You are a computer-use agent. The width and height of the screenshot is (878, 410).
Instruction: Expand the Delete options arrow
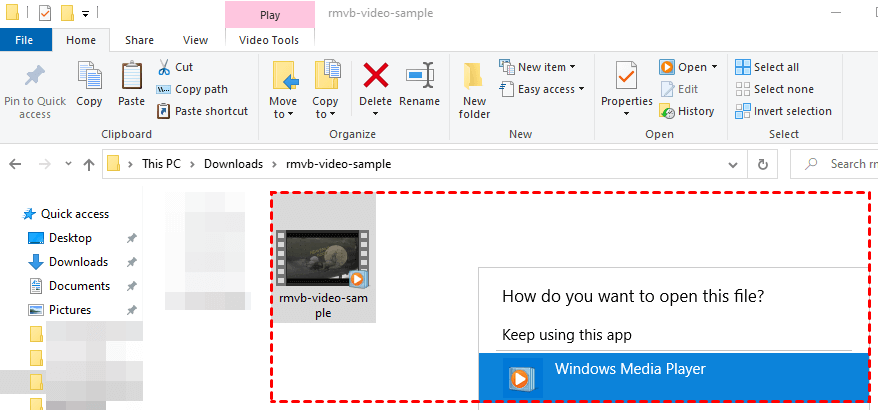point(376,114)
